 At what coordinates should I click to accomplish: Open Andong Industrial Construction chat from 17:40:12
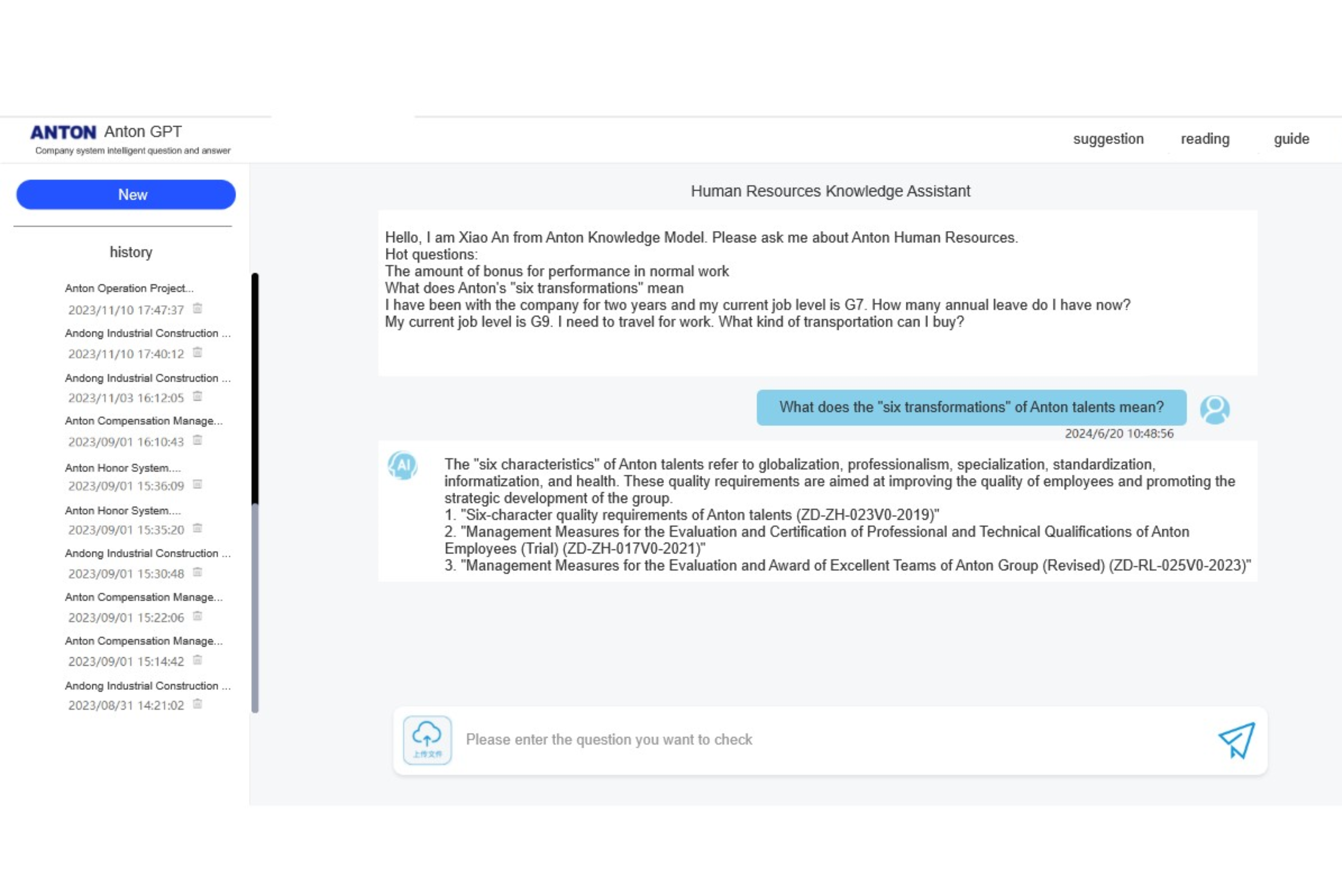tap(148, 333)
